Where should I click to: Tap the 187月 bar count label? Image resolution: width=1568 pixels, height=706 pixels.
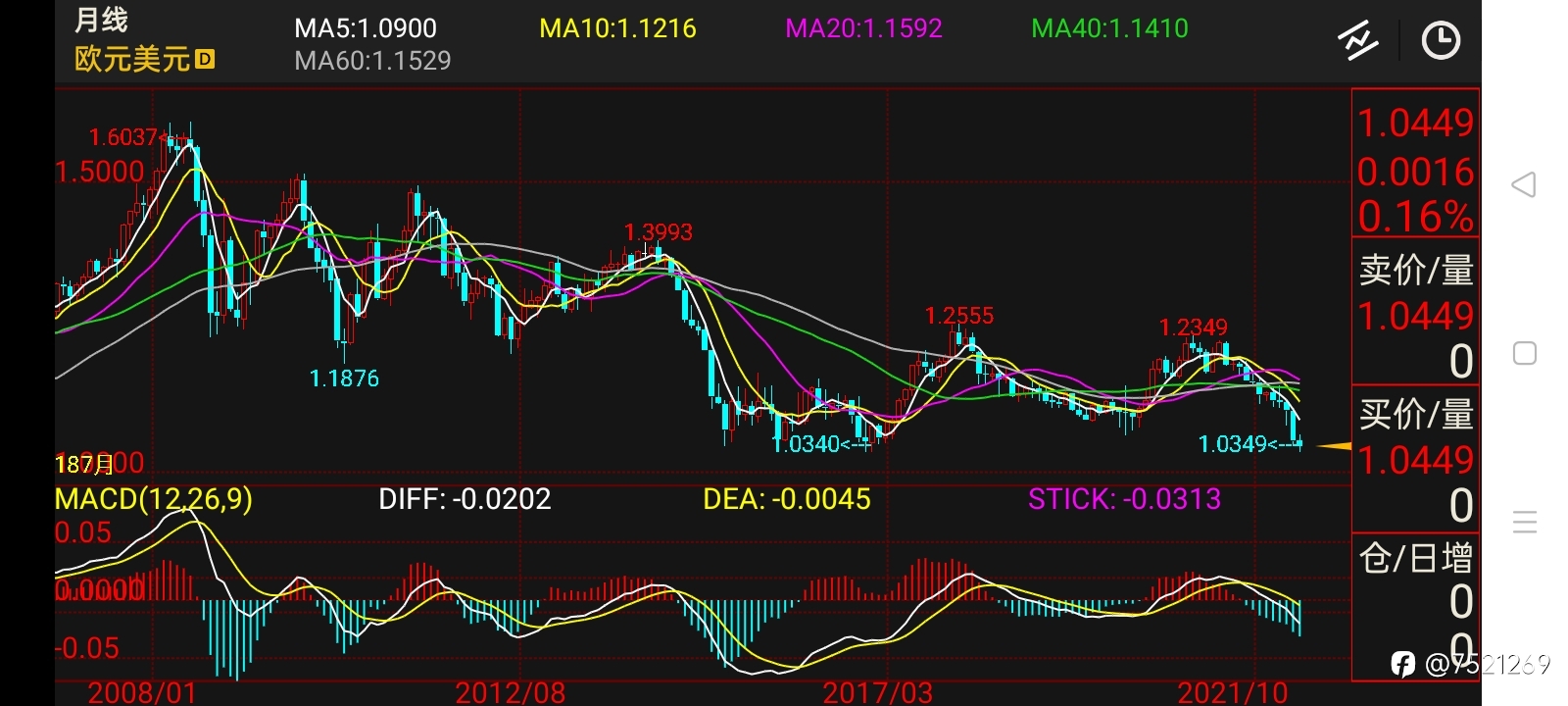[x=83, y=464]
